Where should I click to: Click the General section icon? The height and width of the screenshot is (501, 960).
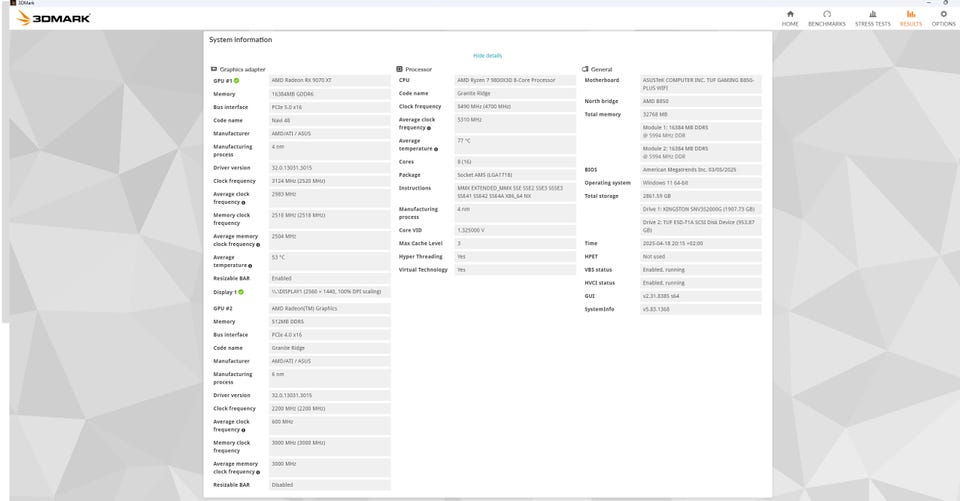[585, 69]
